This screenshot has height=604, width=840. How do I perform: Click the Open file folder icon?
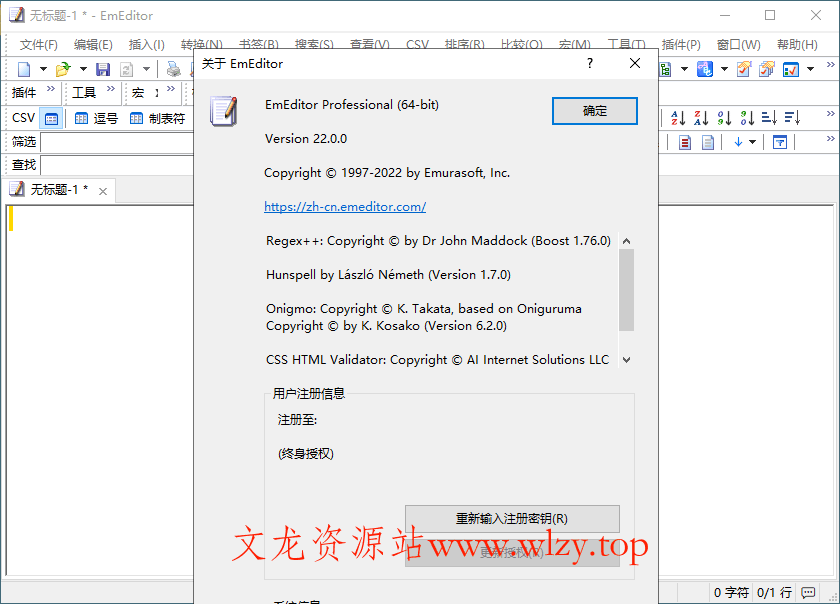click(x=62, y=68)
